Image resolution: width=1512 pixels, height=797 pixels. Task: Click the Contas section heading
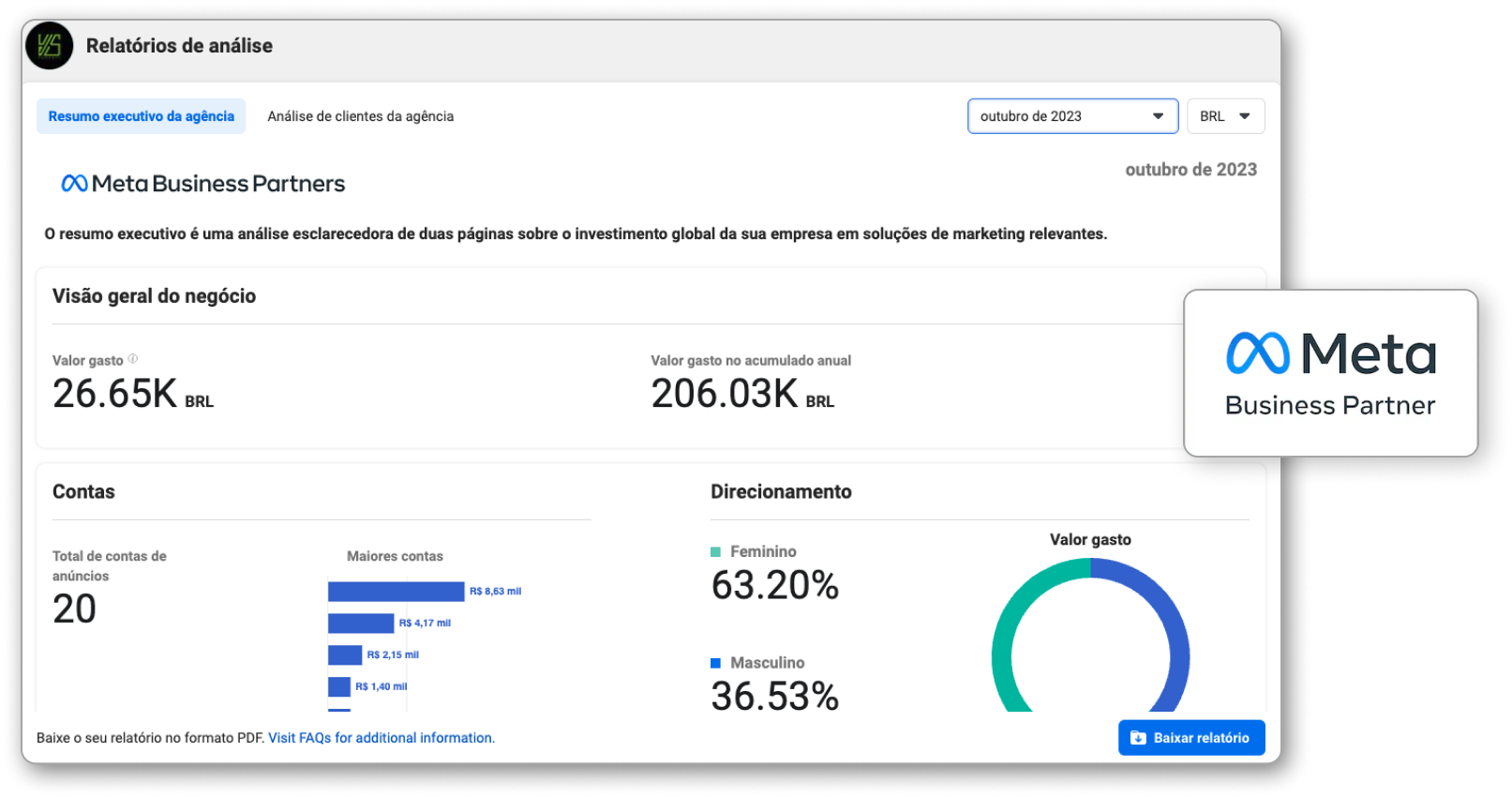pyautogui.click(x=83, y=492)
